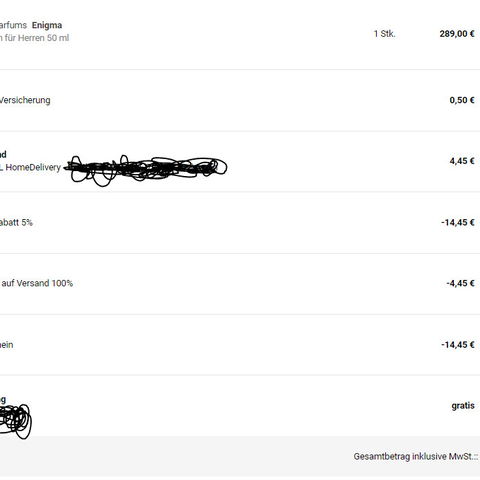Click the scribbled-out payment method
The height and width of the screenshot is (480, 480).
(x=16, y=421)
